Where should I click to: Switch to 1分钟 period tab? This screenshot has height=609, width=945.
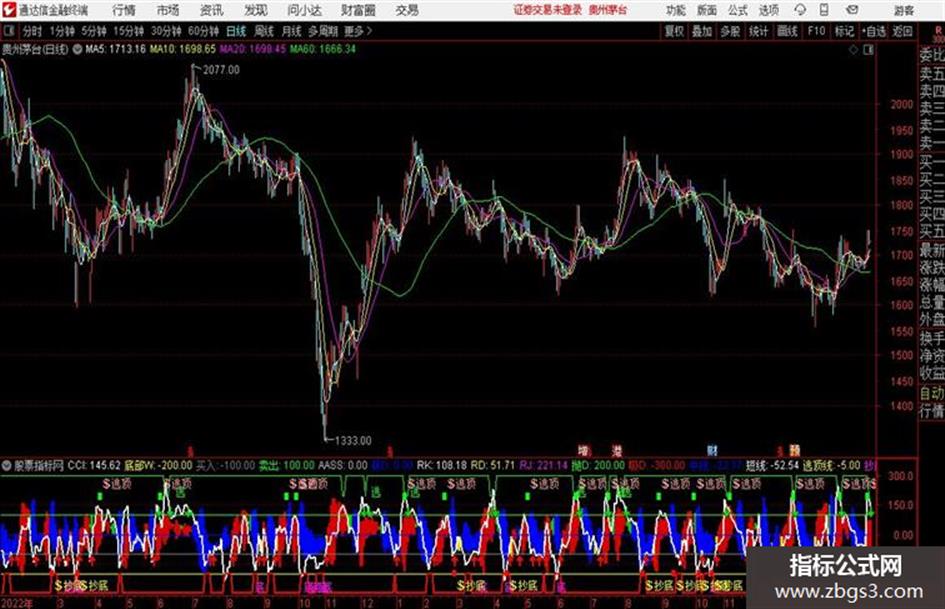click(61, 31)
